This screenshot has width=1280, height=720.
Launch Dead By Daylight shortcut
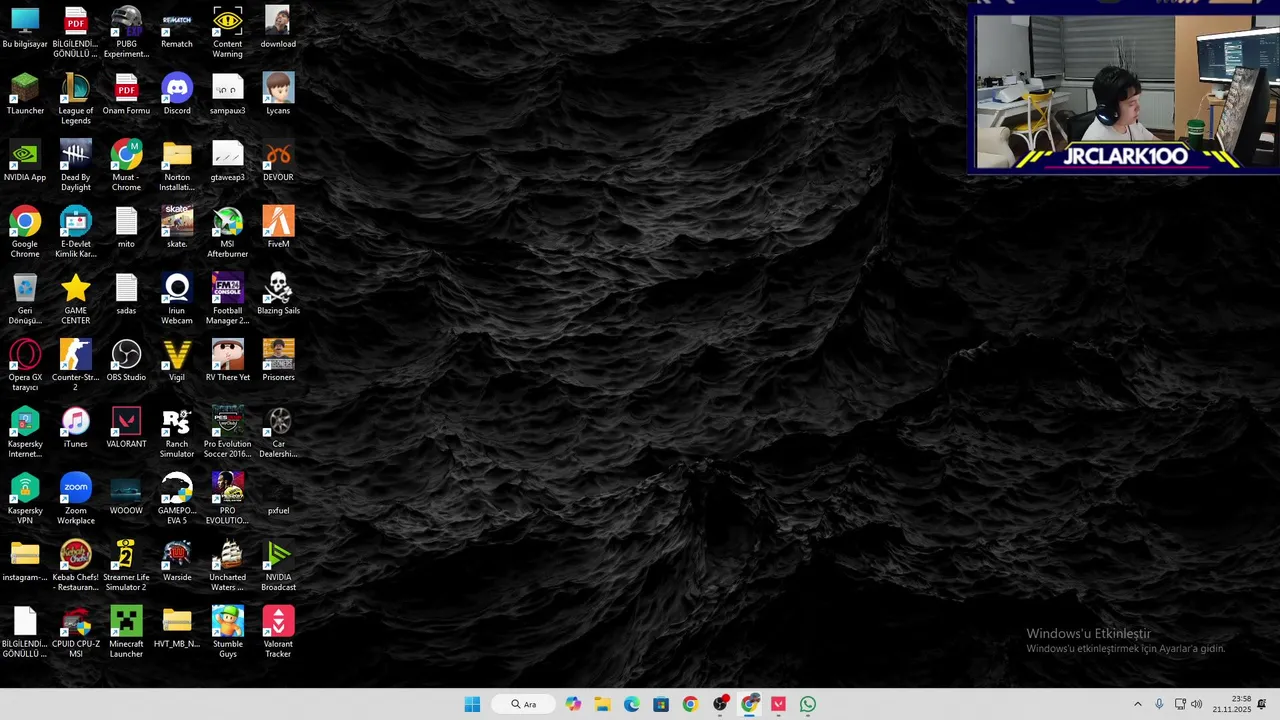tap(75, 166)
